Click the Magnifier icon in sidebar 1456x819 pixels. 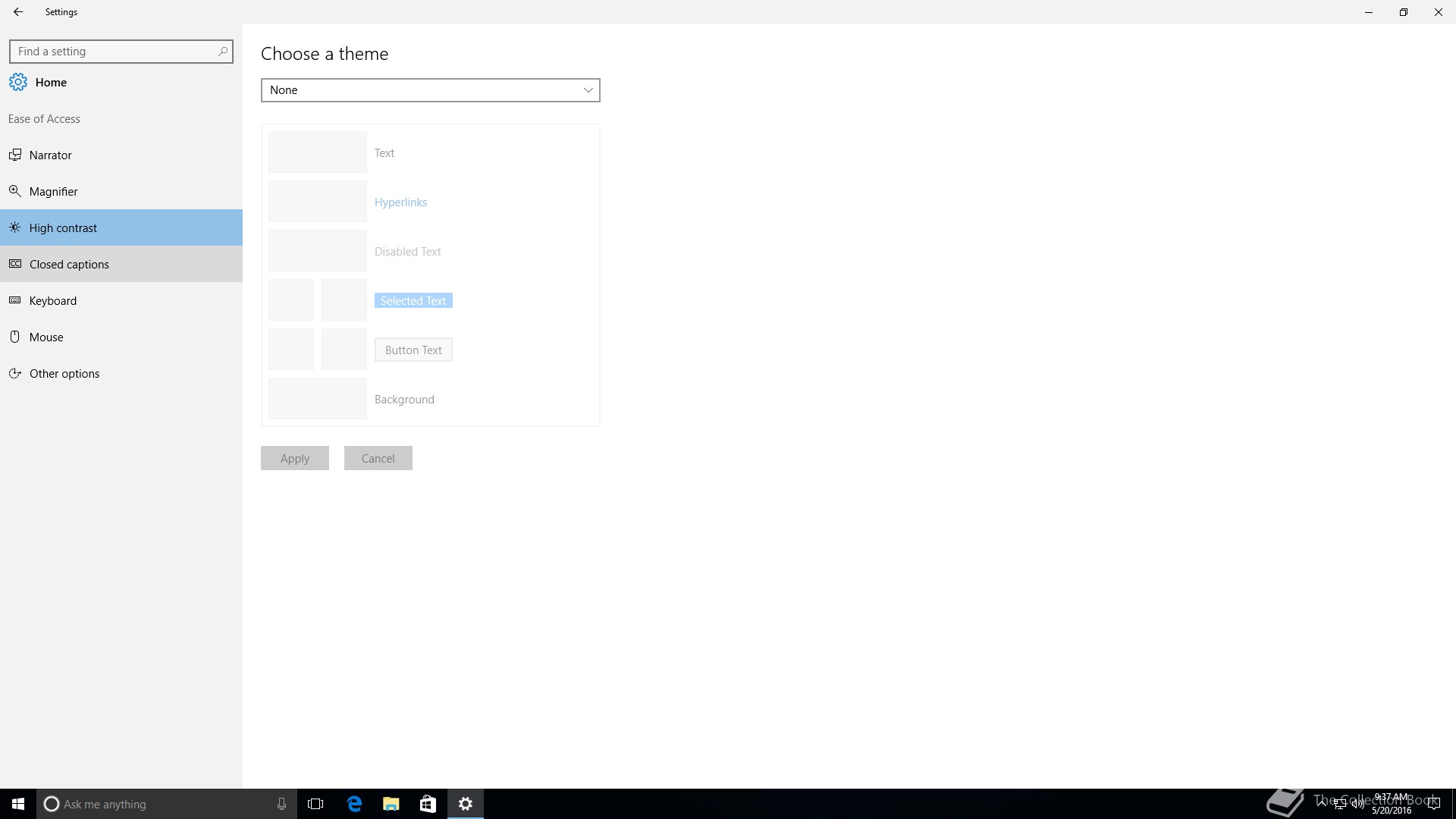click(x=14, y=191)
